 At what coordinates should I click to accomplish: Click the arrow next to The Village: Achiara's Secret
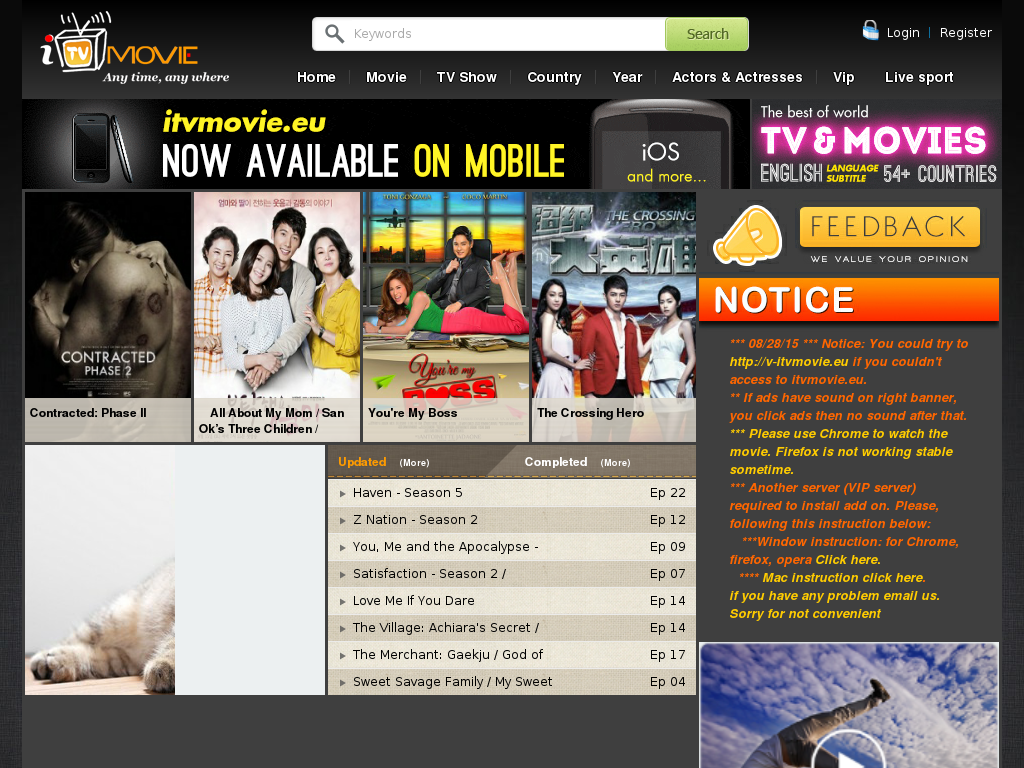click(x=342, y=628)
